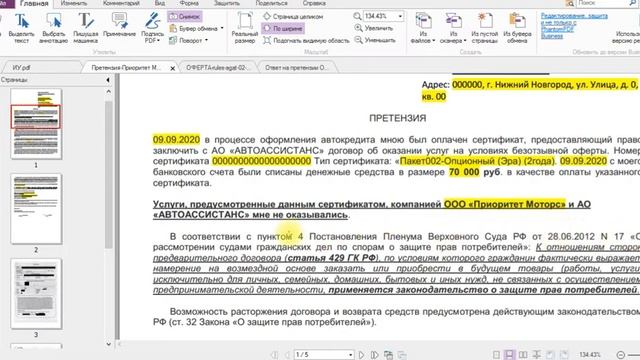Select page 3 thumbnail
The height and width of the screenshot is (360, 640).
(36, 293)
